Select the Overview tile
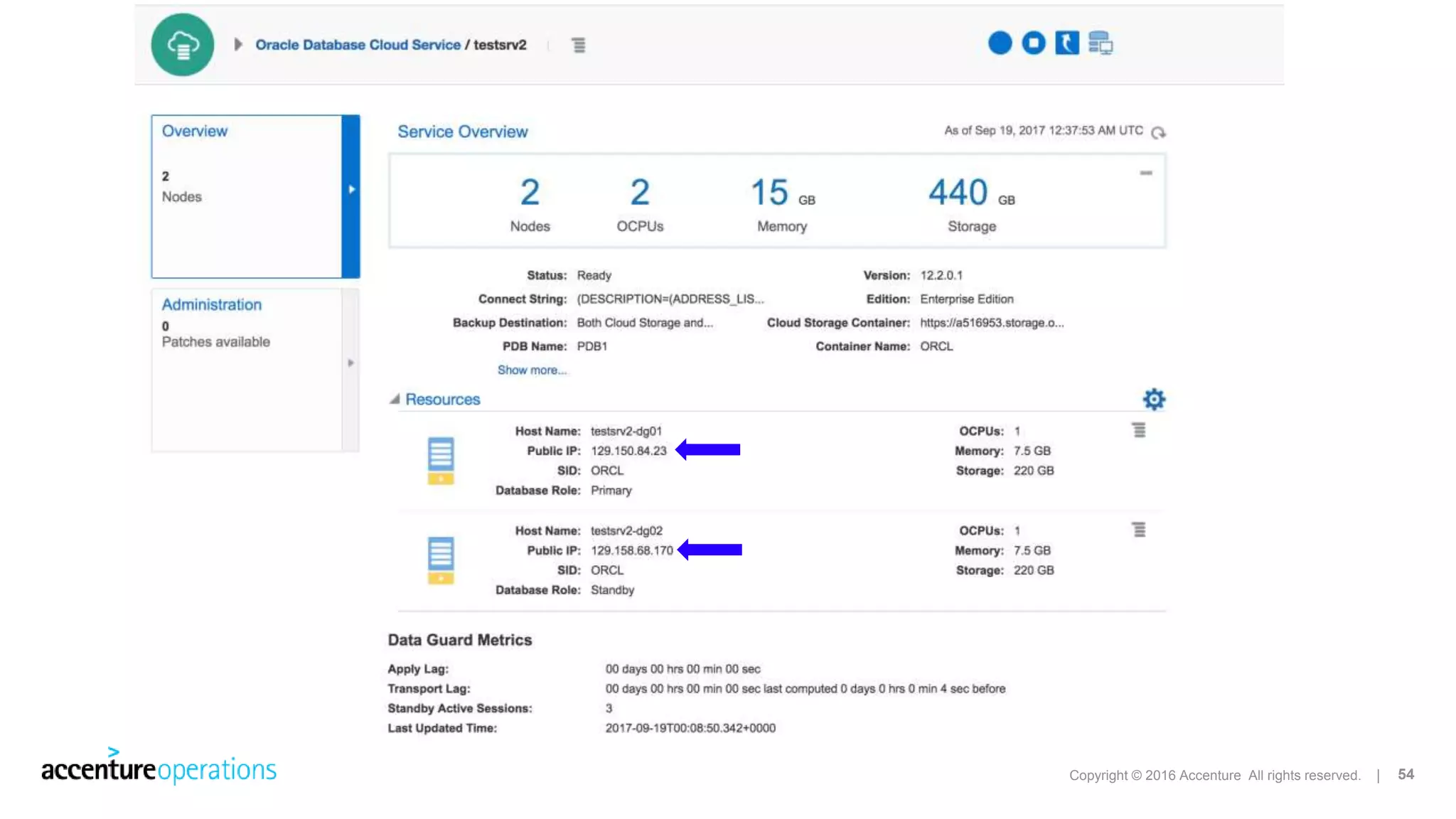 coord(246,196)
